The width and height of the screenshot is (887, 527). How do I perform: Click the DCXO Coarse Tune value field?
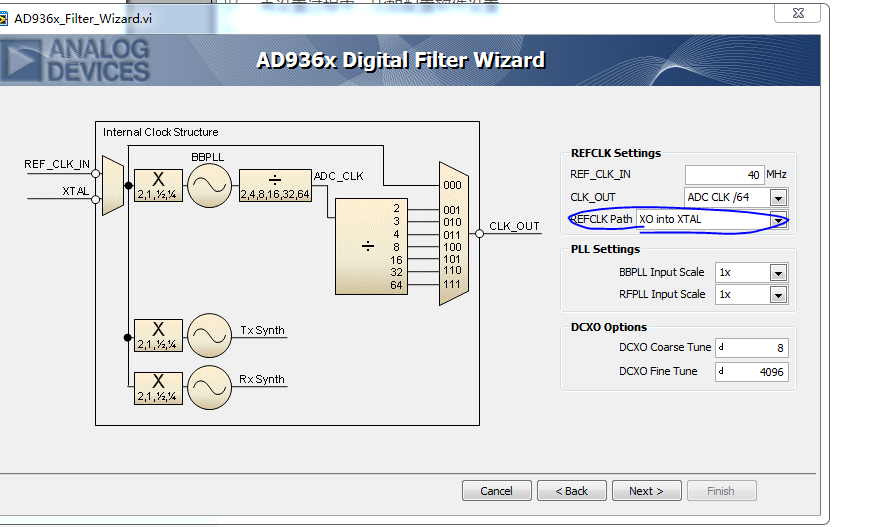[751, 348]
